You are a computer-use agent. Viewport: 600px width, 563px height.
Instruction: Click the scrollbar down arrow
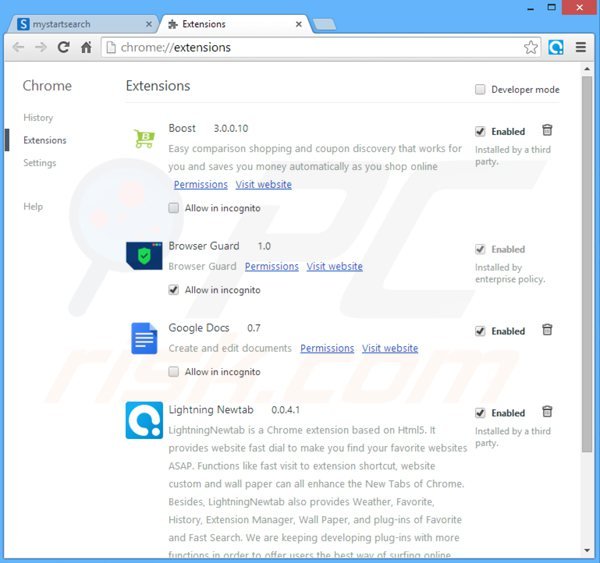tap(587, 550)
